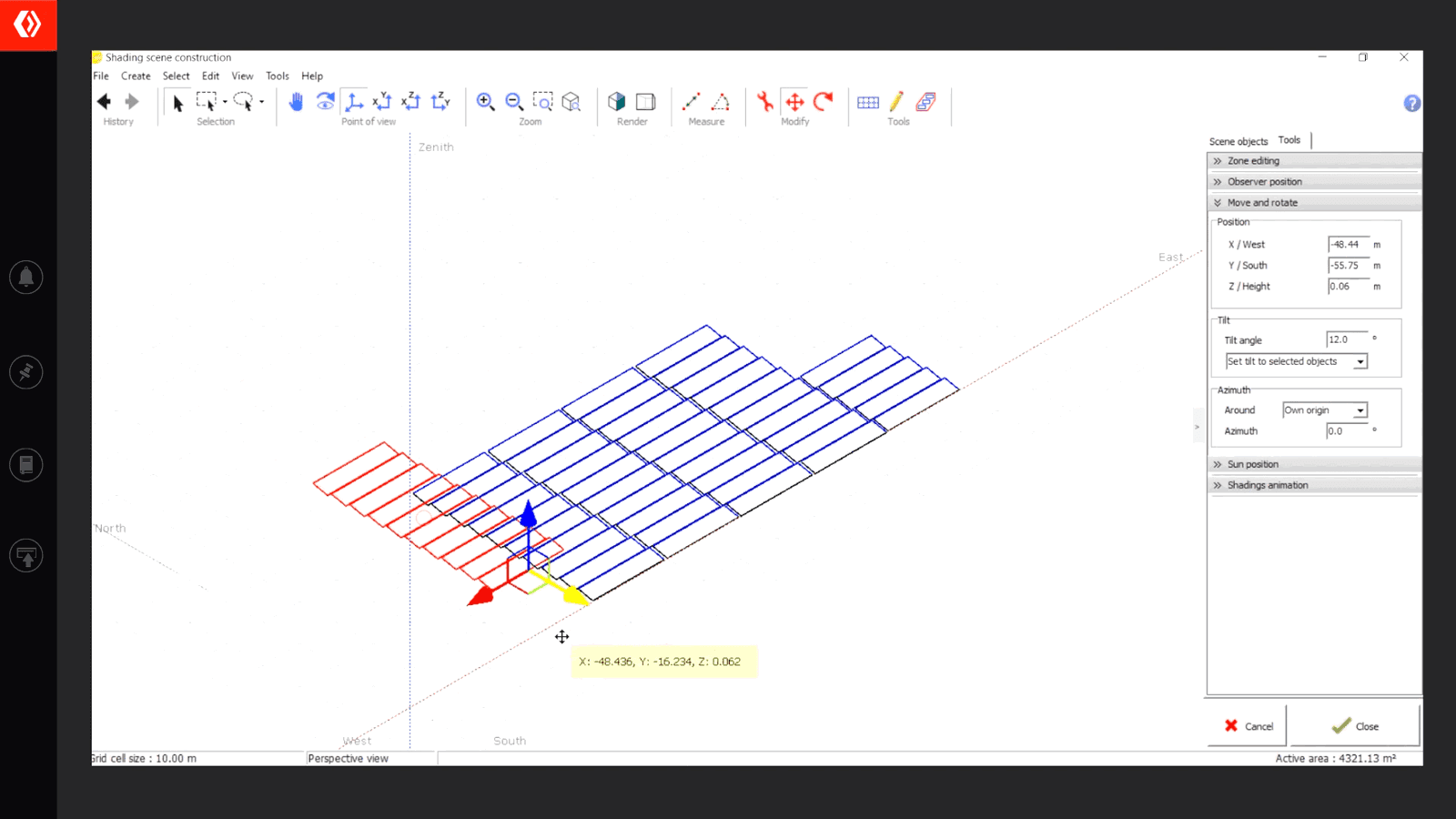Click the Tilt angle input field
The width and height of the screenshot is (1456, 819).
[1347, 339]
